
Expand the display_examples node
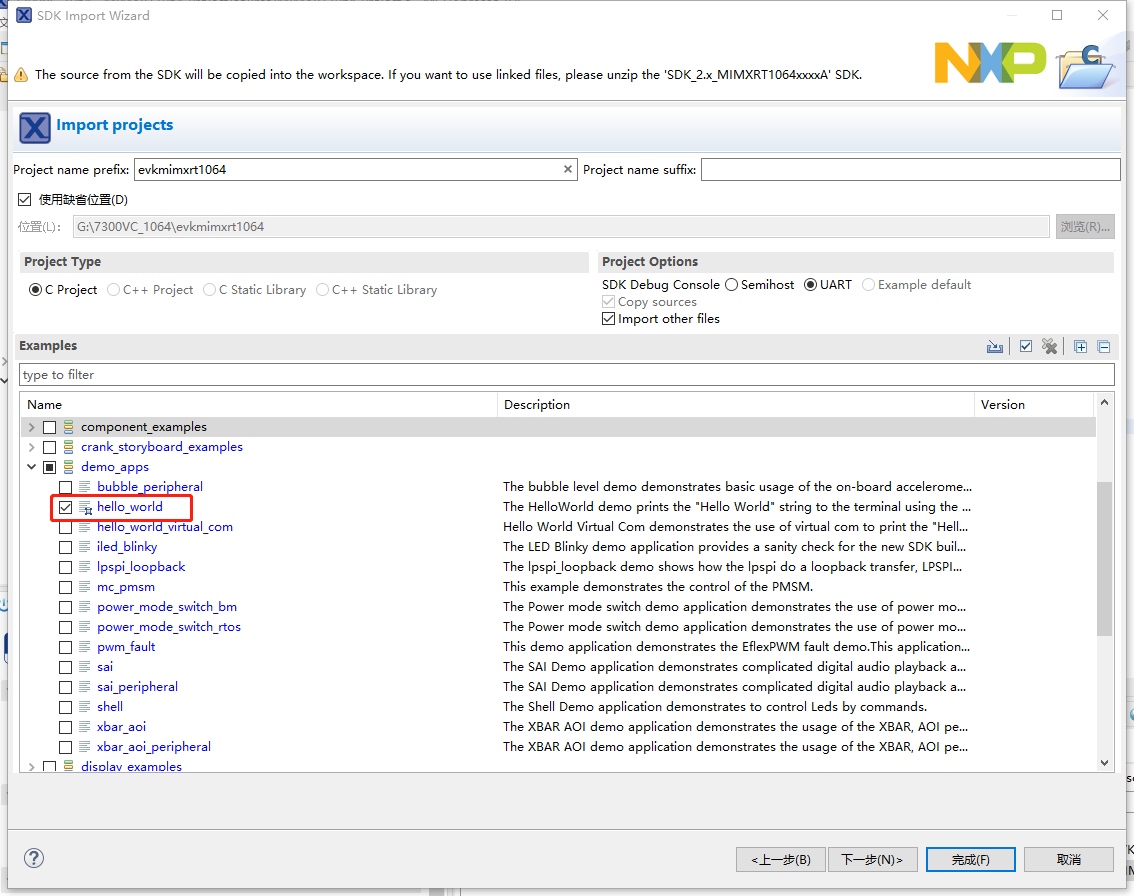[31, 766]
